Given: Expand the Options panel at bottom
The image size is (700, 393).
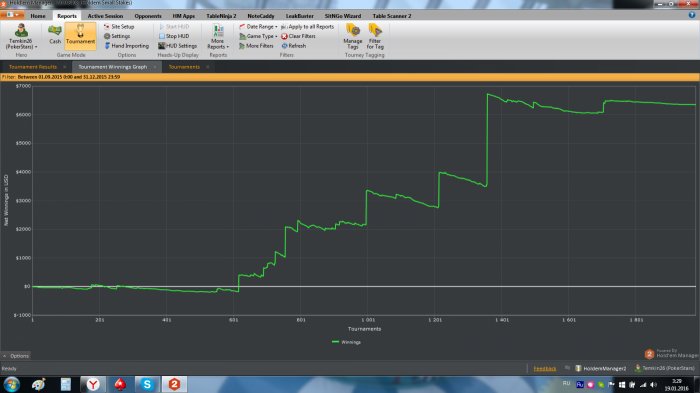Looking at the screenshot, I should pyautogui.click(x=16, y=356).
